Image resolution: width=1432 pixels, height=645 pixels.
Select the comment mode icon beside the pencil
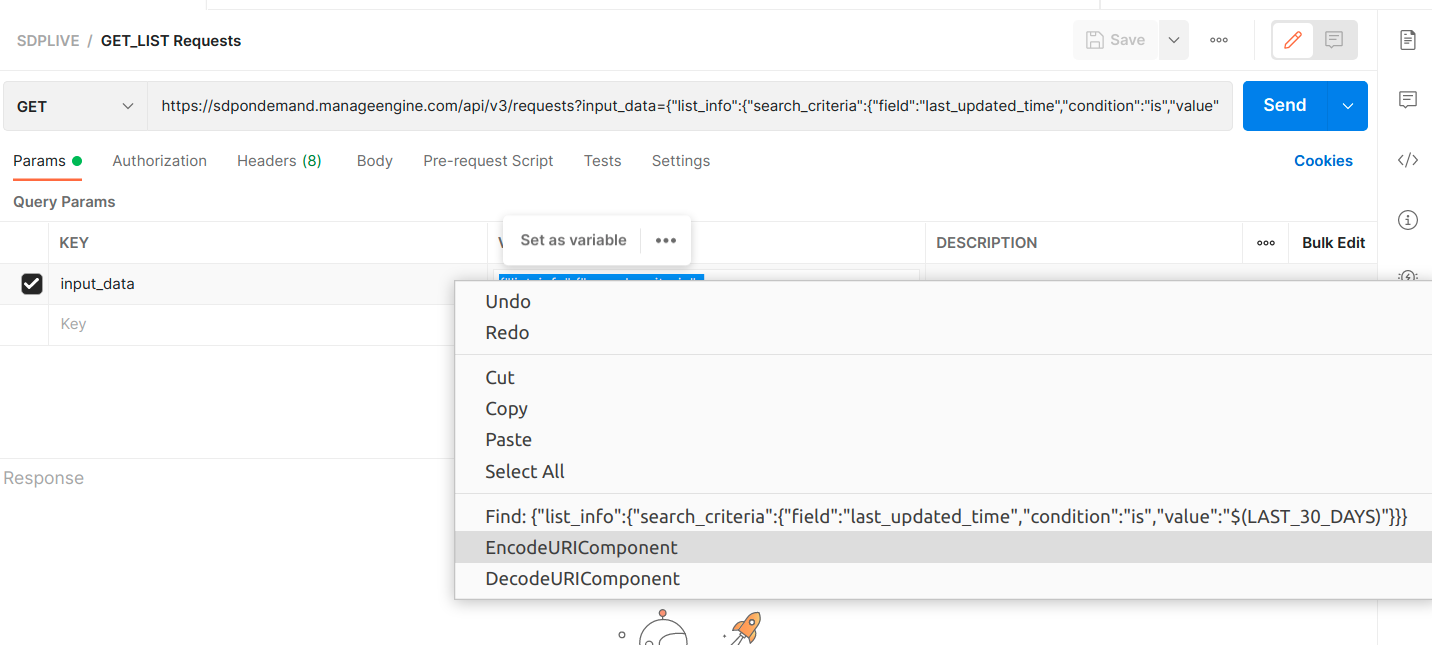[x=1334, y=40]
